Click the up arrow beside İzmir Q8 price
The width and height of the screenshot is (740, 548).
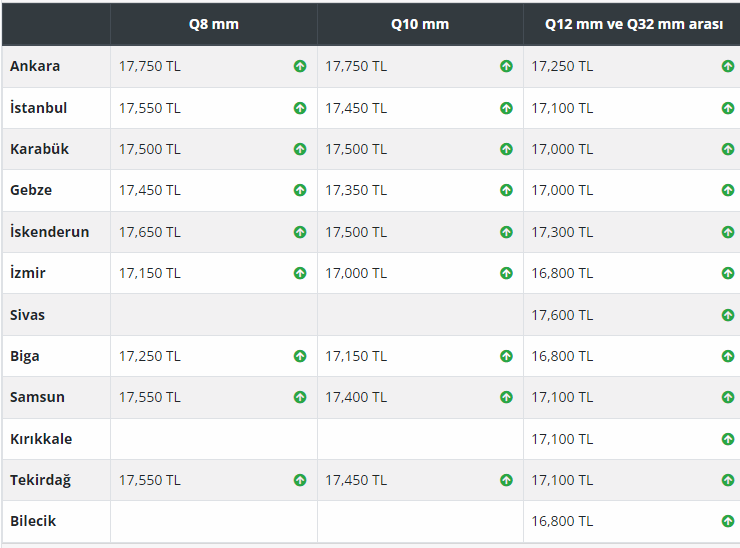[300, 273]
